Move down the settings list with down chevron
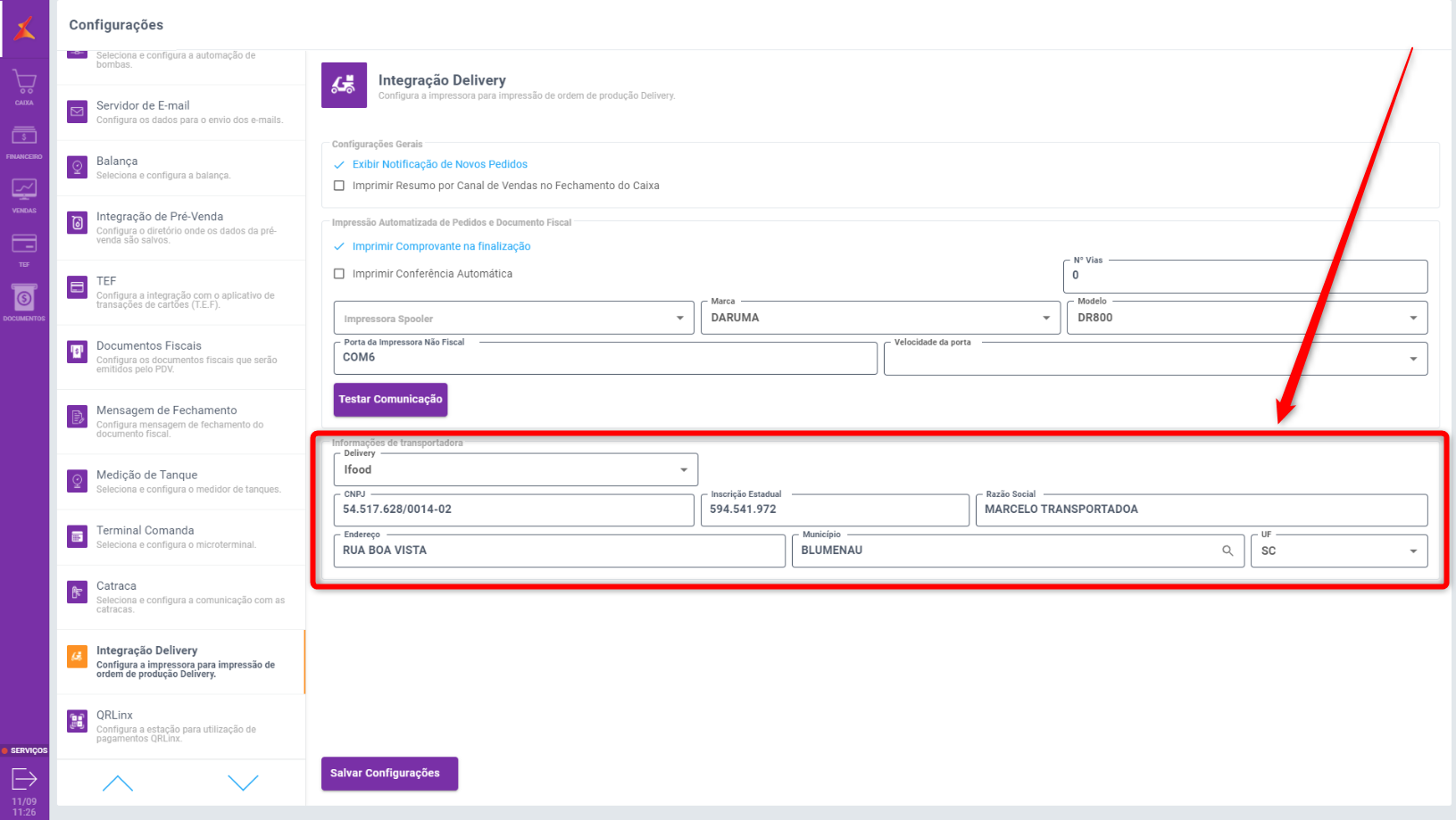This screenshot has width=1456, height=820. 243,783
